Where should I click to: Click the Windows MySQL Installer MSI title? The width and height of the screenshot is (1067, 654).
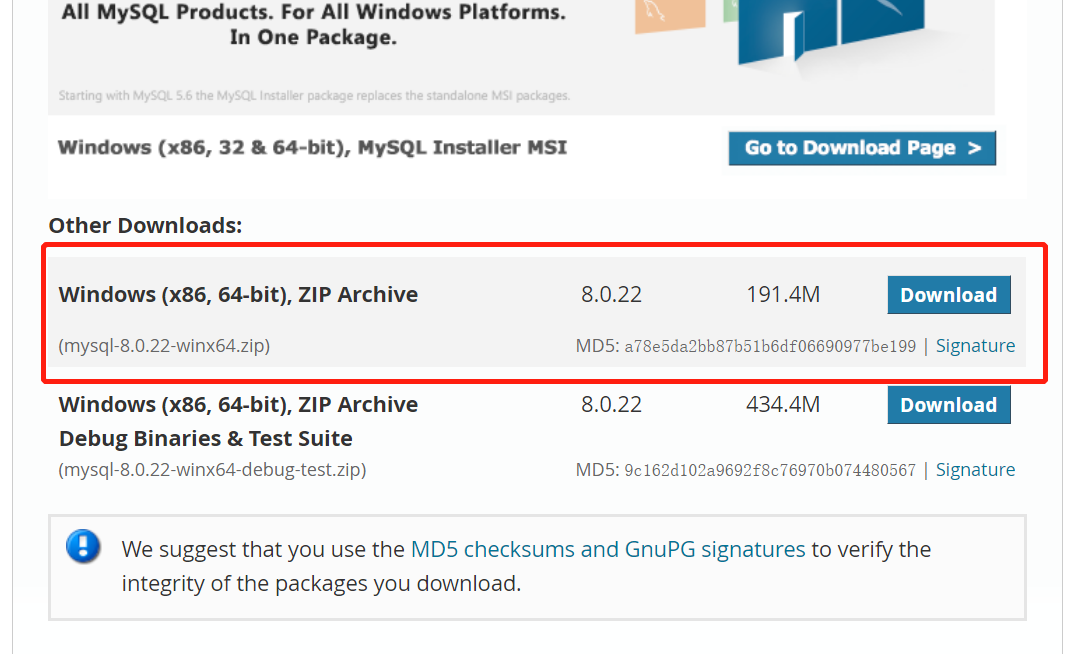tap(312, 148)
